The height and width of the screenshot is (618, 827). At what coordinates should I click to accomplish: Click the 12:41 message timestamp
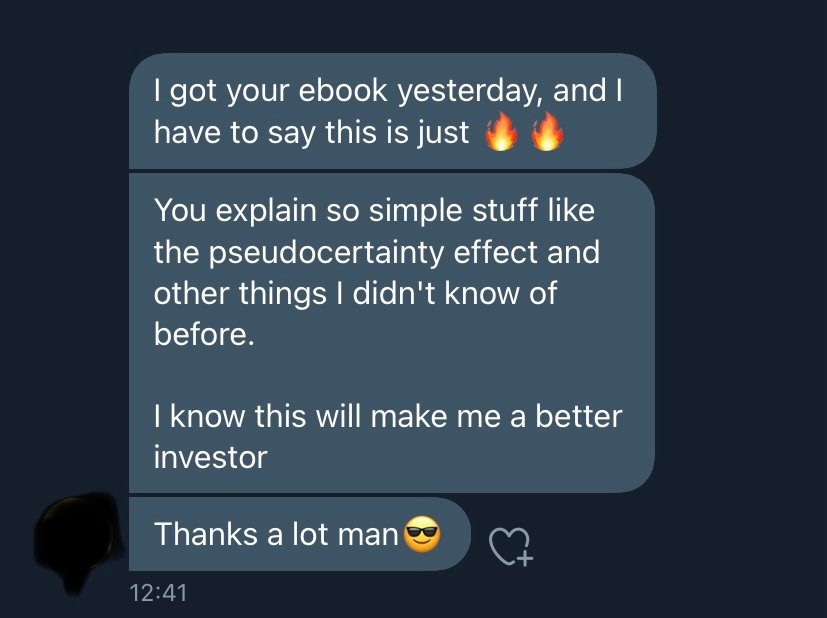coord(158,593)
